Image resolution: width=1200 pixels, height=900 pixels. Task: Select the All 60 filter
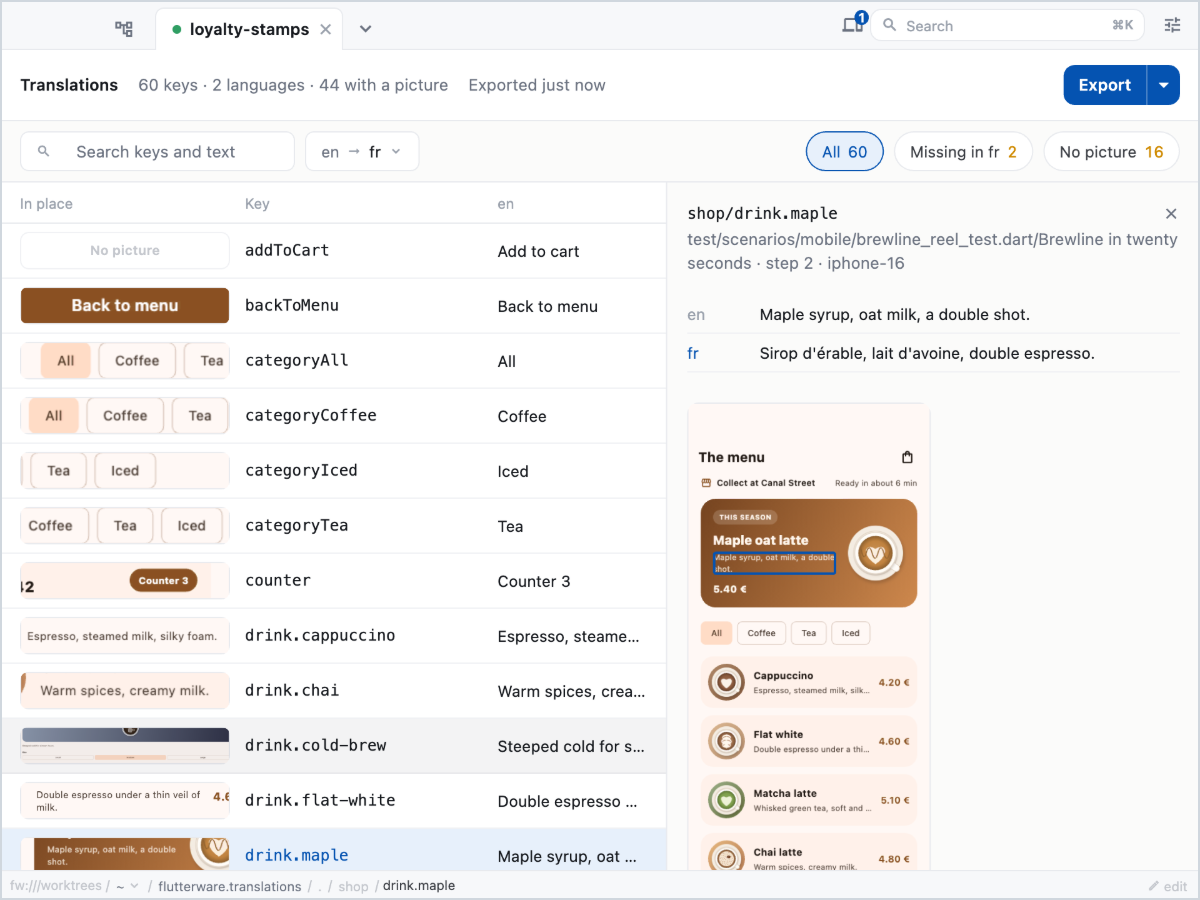click(844, 152)
